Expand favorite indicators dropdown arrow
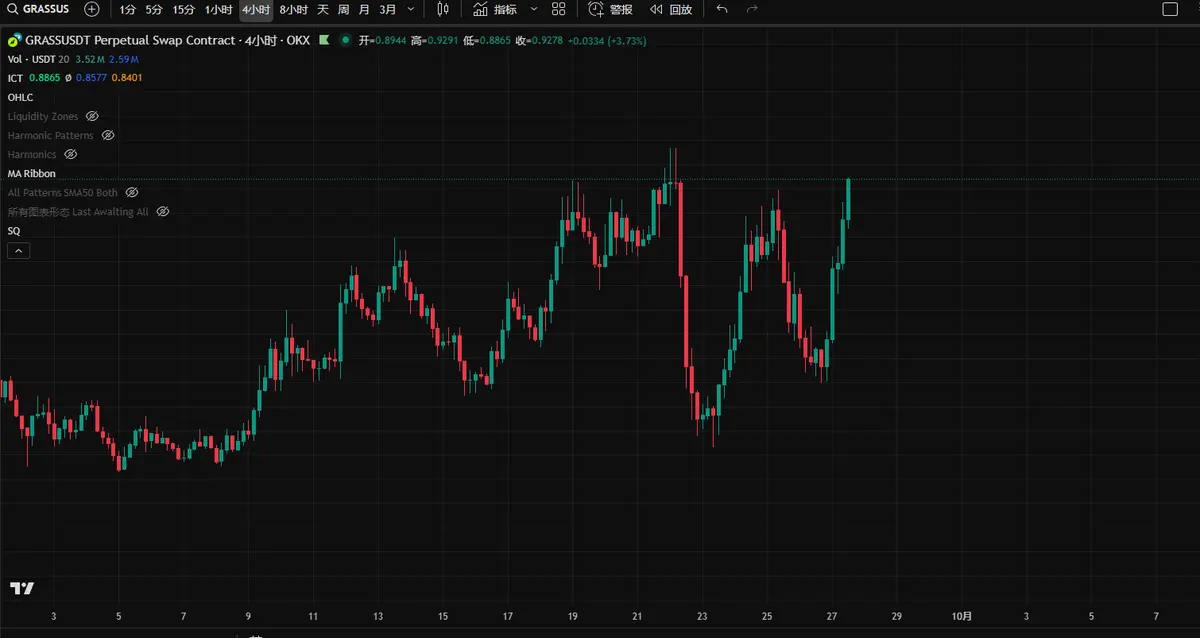The width and height of the screenshot is (1200, 638). [533, 9]
